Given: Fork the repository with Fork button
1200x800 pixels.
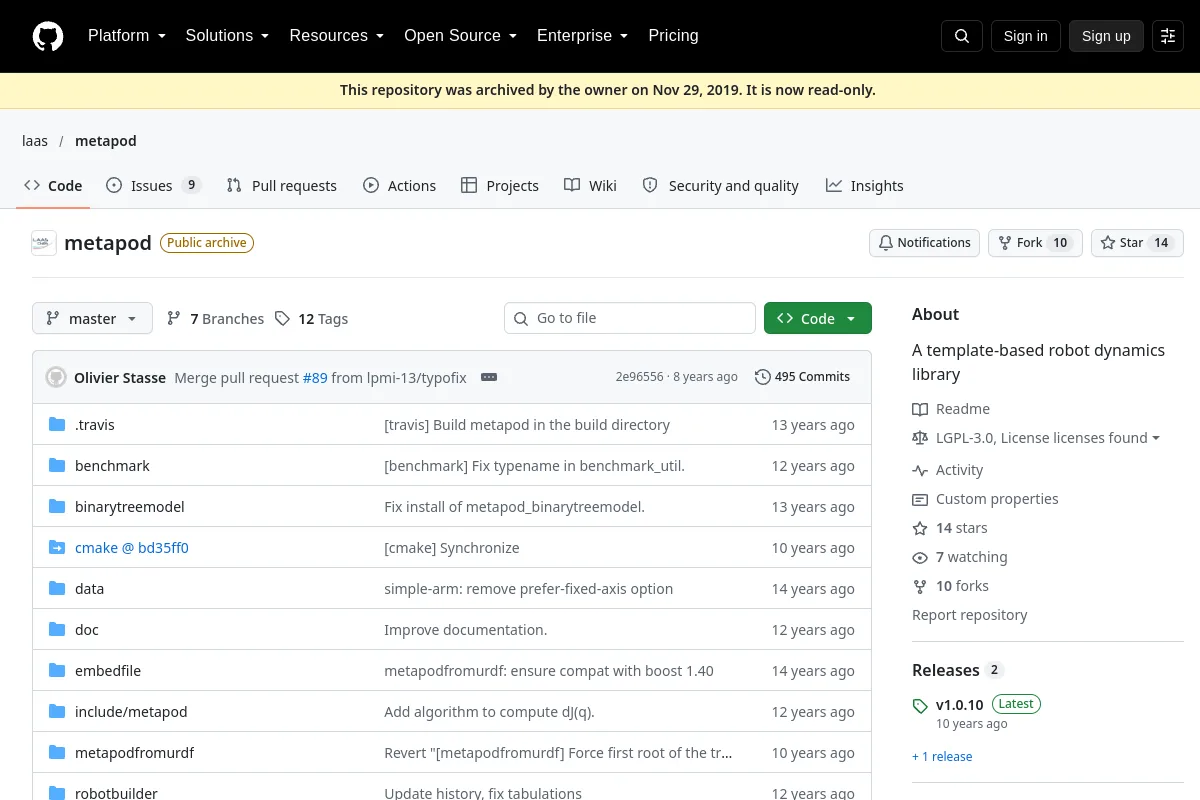Looking at the screenshot, I should (1035, 243).
